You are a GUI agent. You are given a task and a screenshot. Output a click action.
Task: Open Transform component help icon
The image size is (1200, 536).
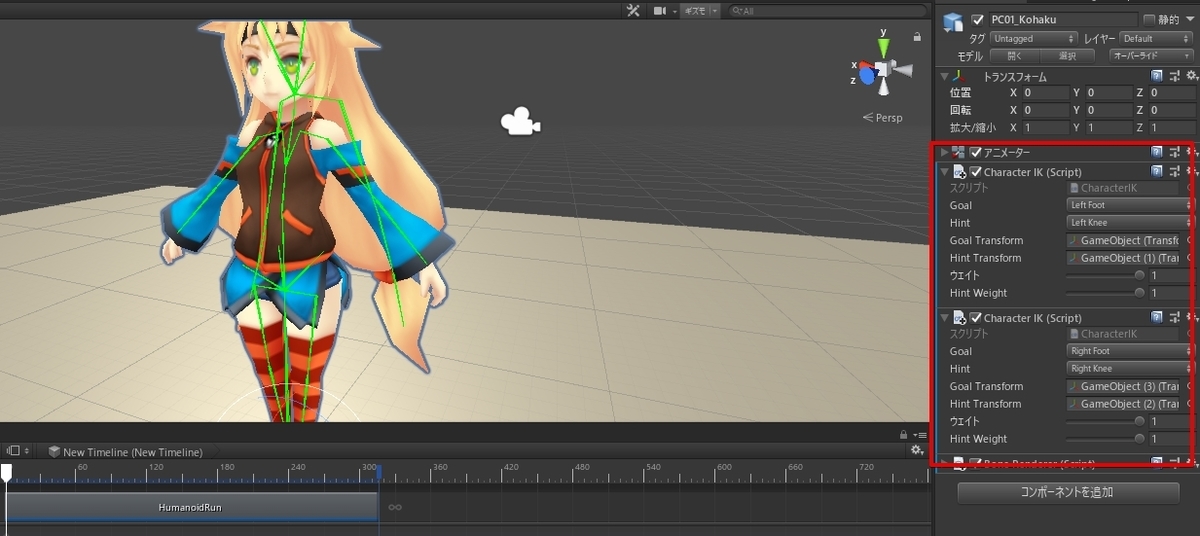coord(1156,76)
